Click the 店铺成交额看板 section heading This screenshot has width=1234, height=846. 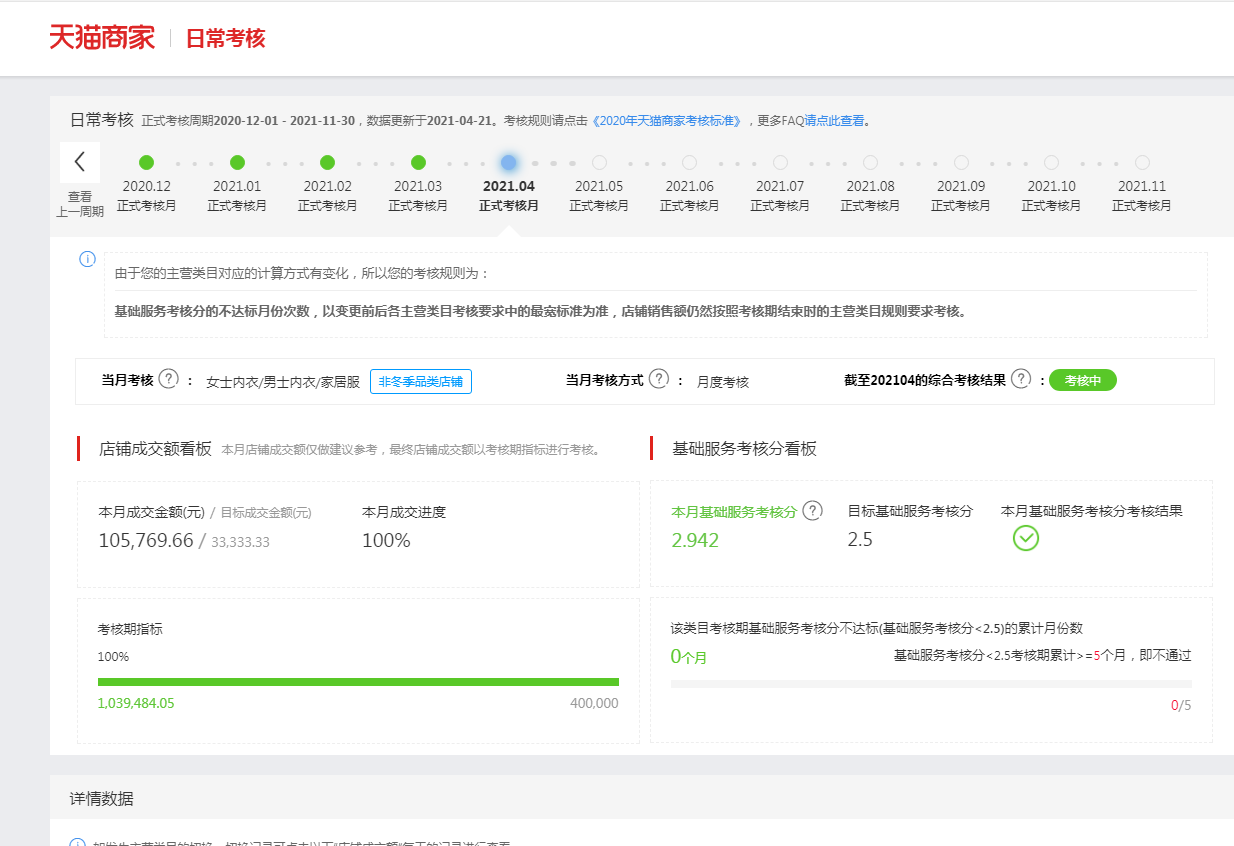[x=155, y=449]
